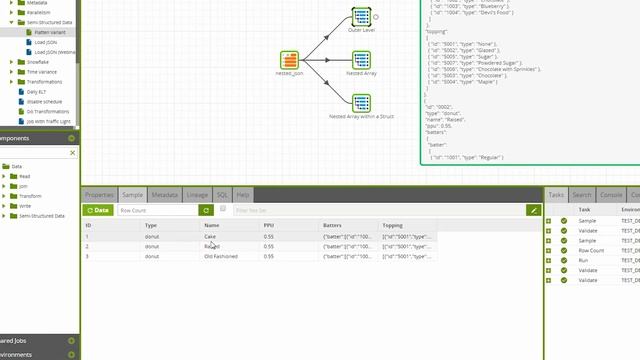
Task: Click the Shared Jobs panel header
Action: (x=39, y=340)
